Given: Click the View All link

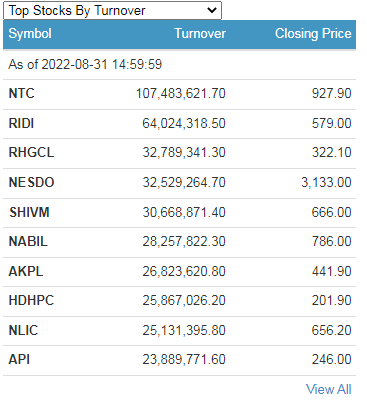Looking at the screenshot, I should click(328, 389).
